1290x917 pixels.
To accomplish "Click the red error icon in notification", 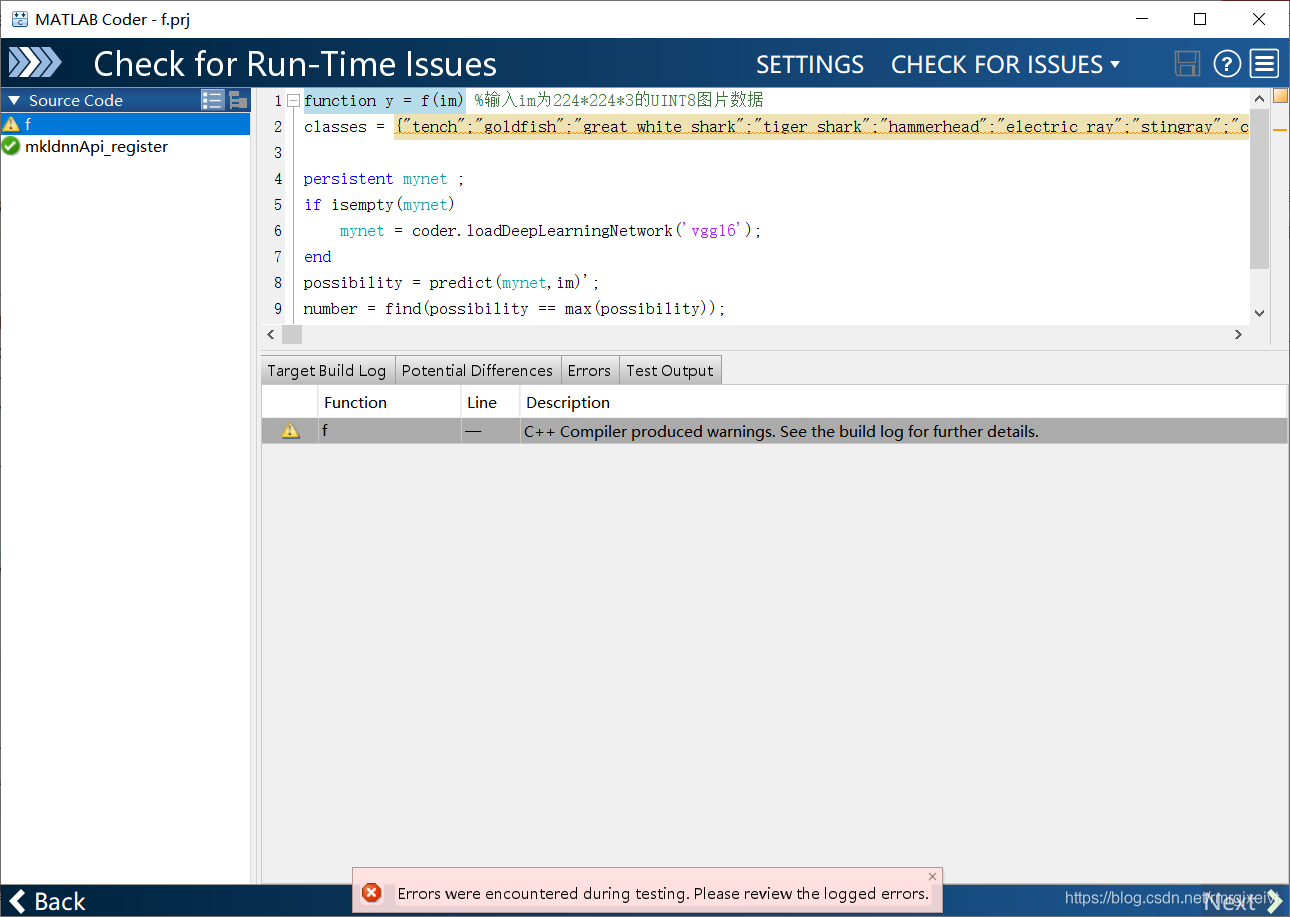I will (x=371, y=893).
